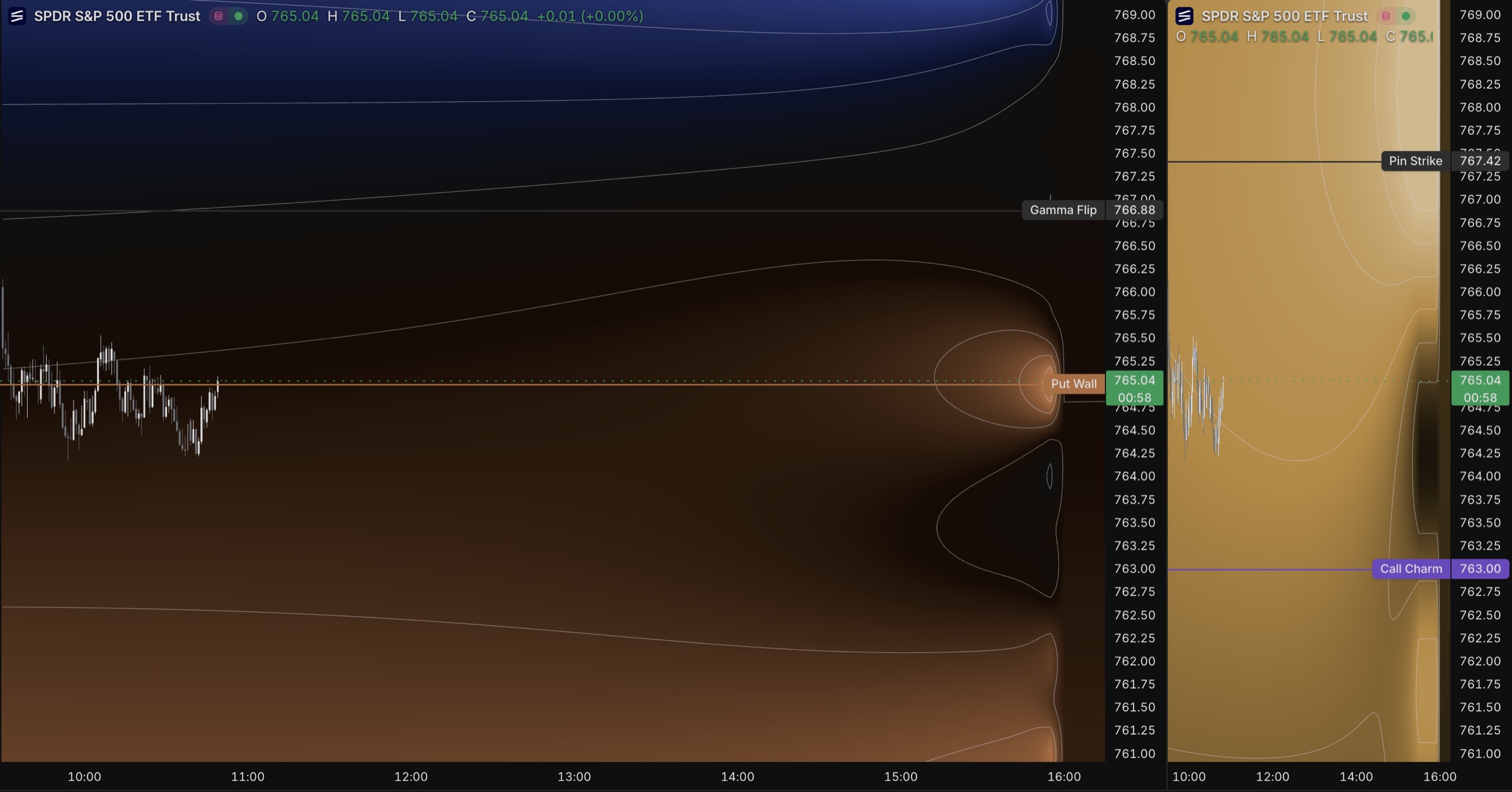Select the Call Charm level label
Screen dimensions: 1512x792
click(x=1411, y=569)
